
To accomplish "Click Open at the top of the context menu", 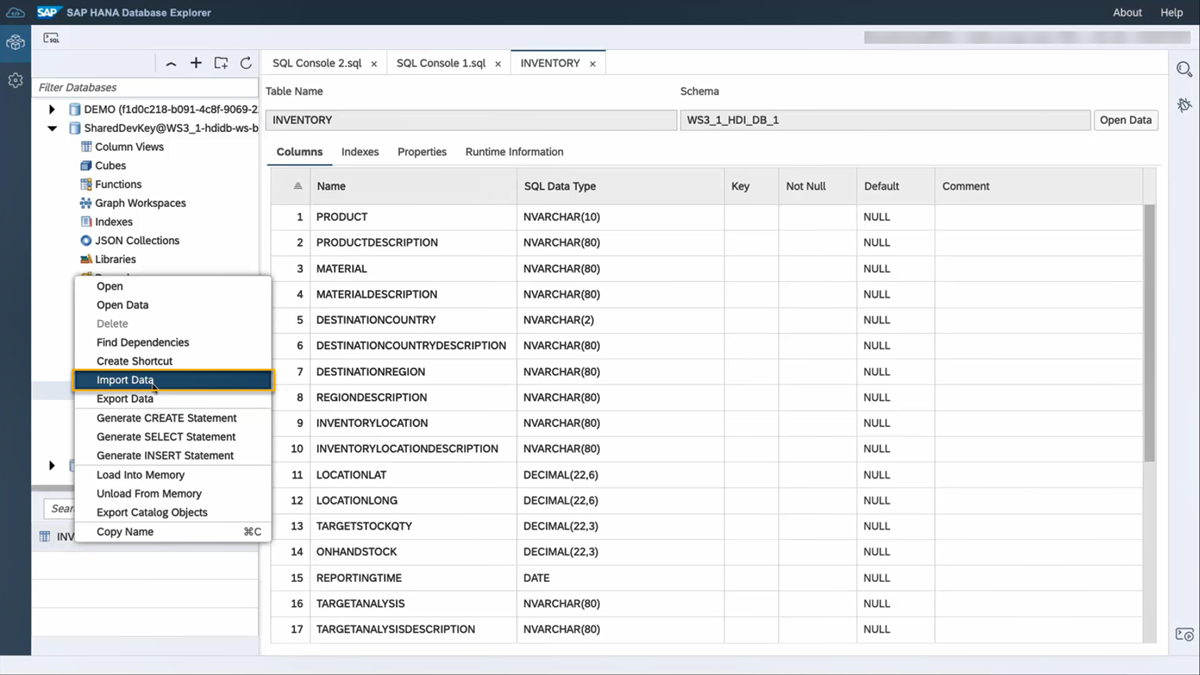I will click(x=172, y=286).
